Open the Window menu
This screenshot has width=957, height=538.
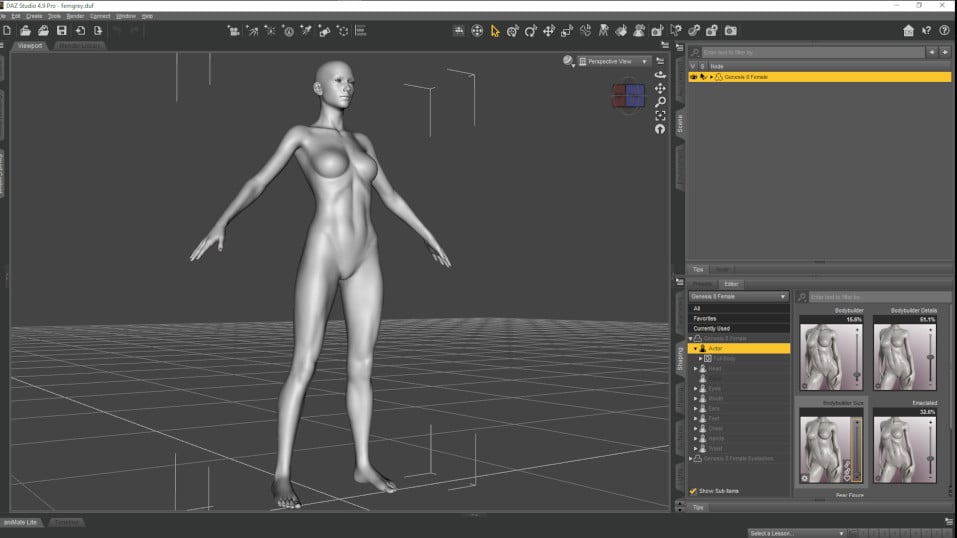point(125,16)
